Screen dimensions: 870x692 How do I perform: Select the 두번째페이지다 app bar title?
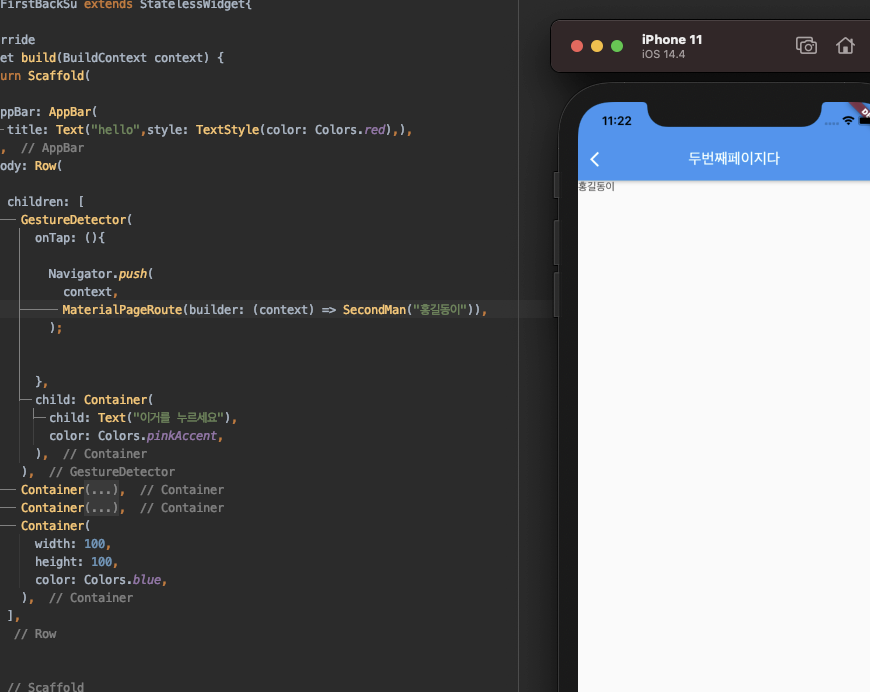click(x=734, y=158)
